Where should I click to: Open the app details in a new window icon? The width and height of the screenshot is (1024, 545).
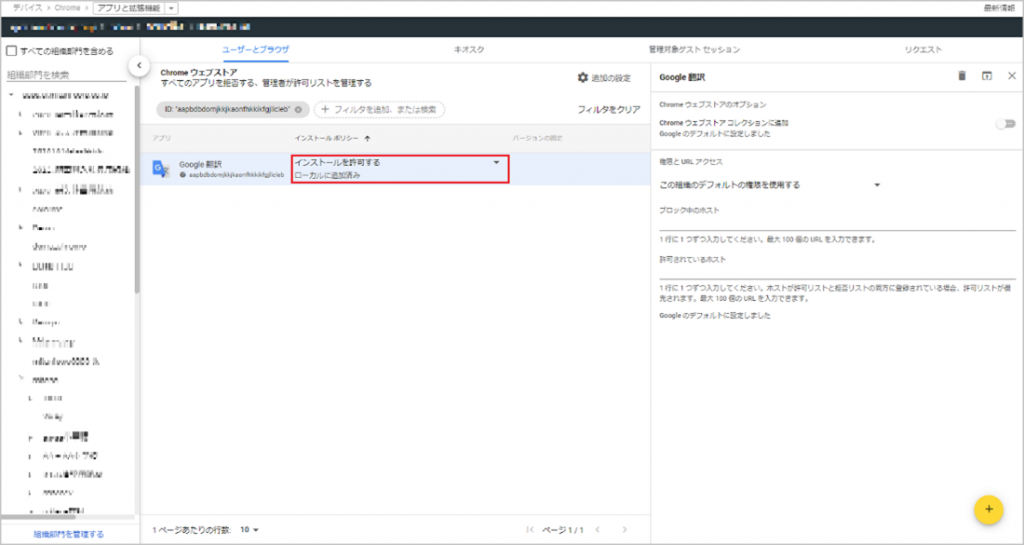(x=987, y=76)
